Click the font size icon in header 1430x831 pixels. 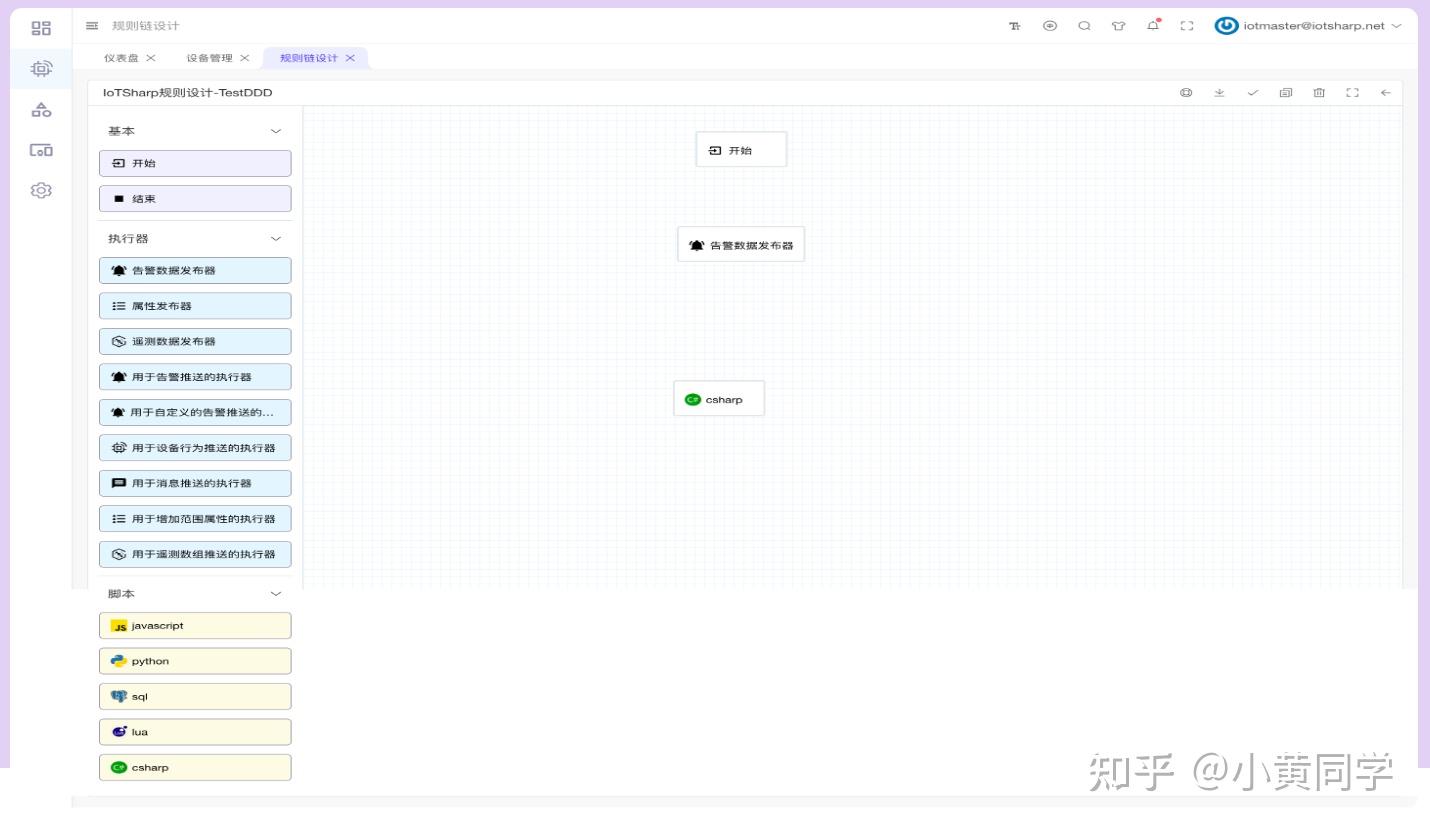pyautogui.click(x=1015, y=26)
